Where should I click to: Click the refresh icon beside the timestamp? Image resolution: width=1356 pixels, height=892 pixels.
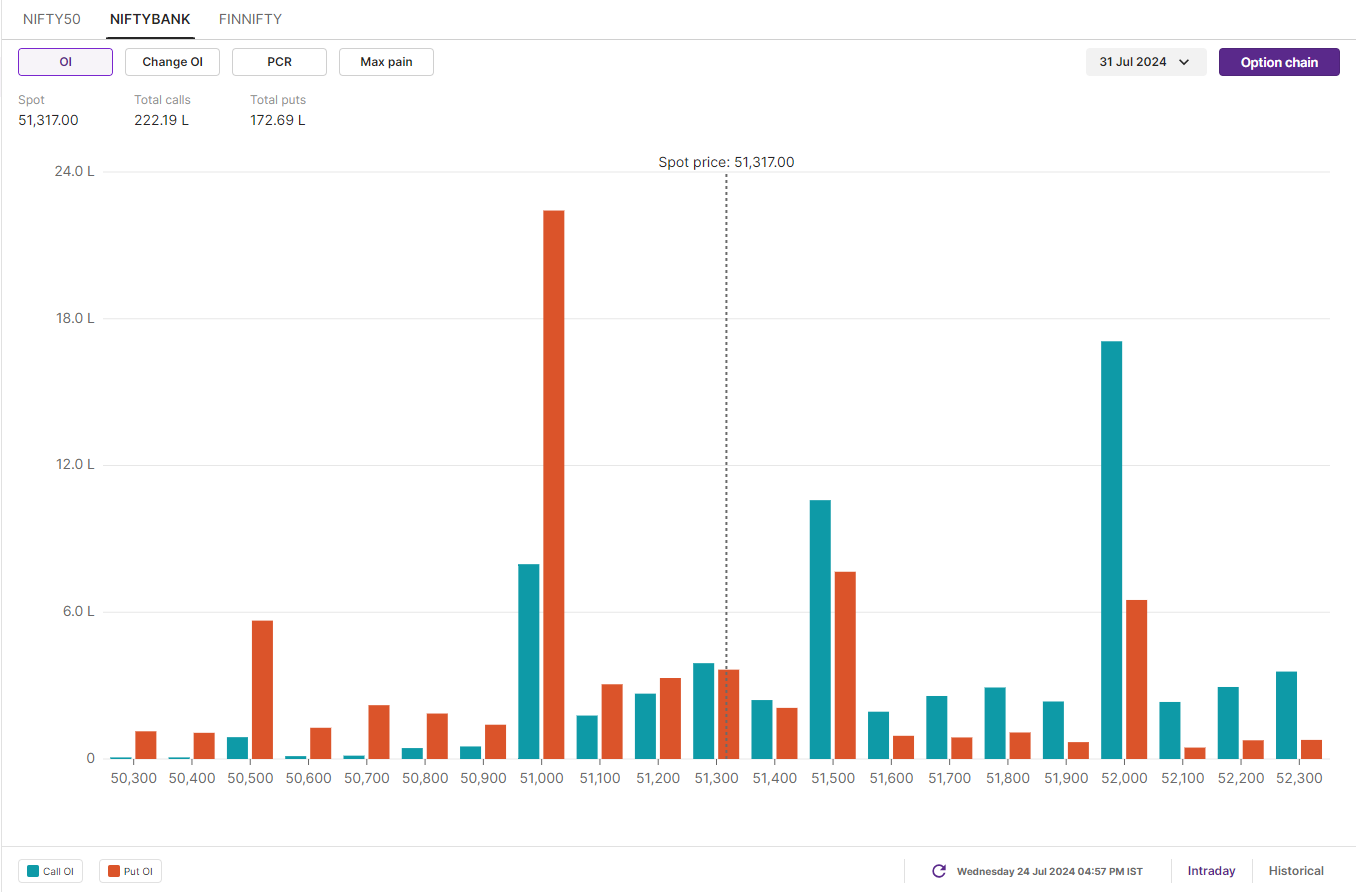click(939, 871)
